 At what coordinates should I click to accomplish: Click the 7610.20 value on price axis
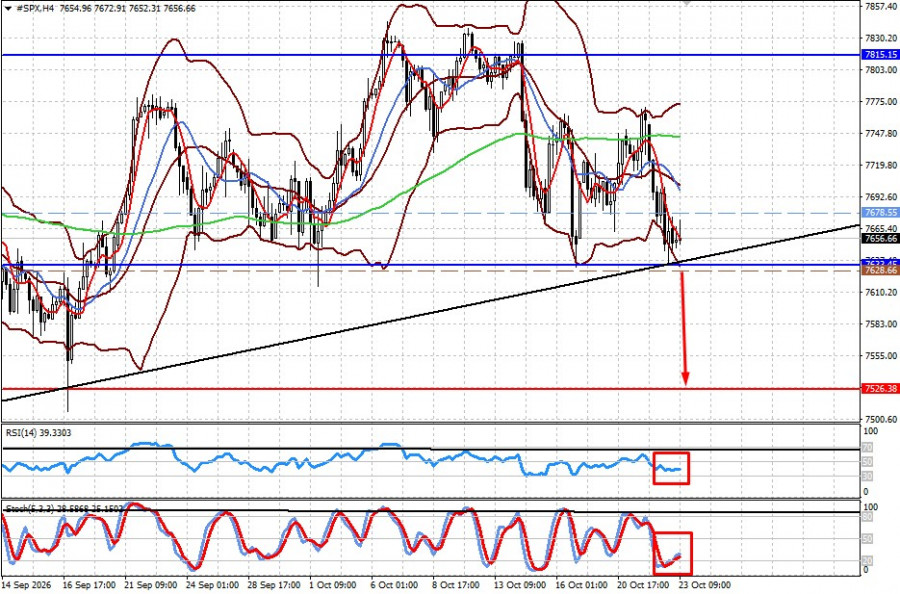click(881, 292)
